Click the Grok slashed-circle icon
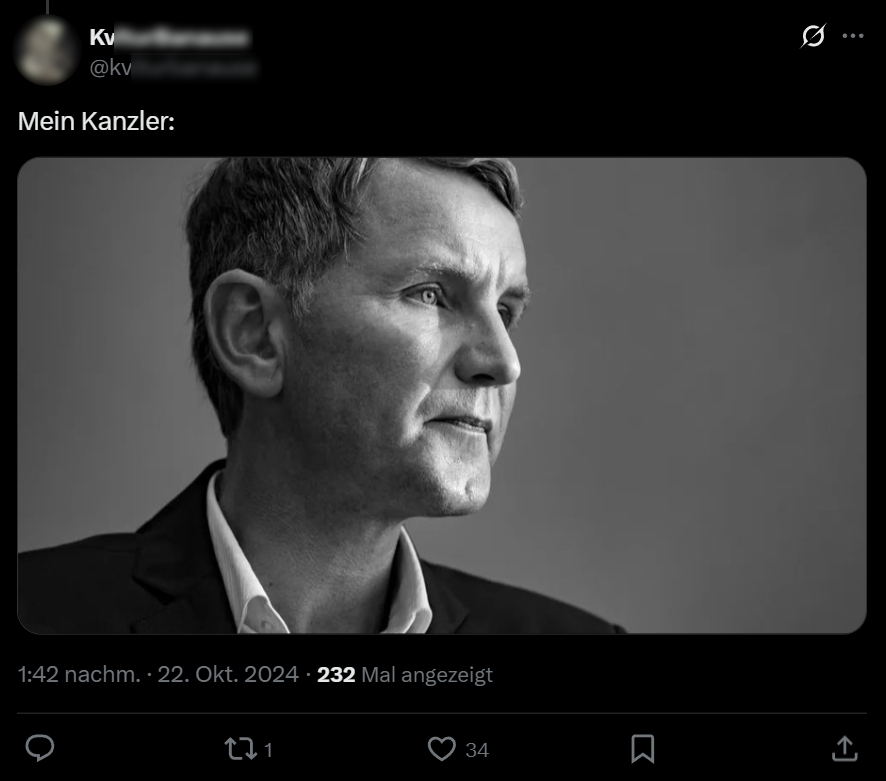886x781 pixels. 813,36
